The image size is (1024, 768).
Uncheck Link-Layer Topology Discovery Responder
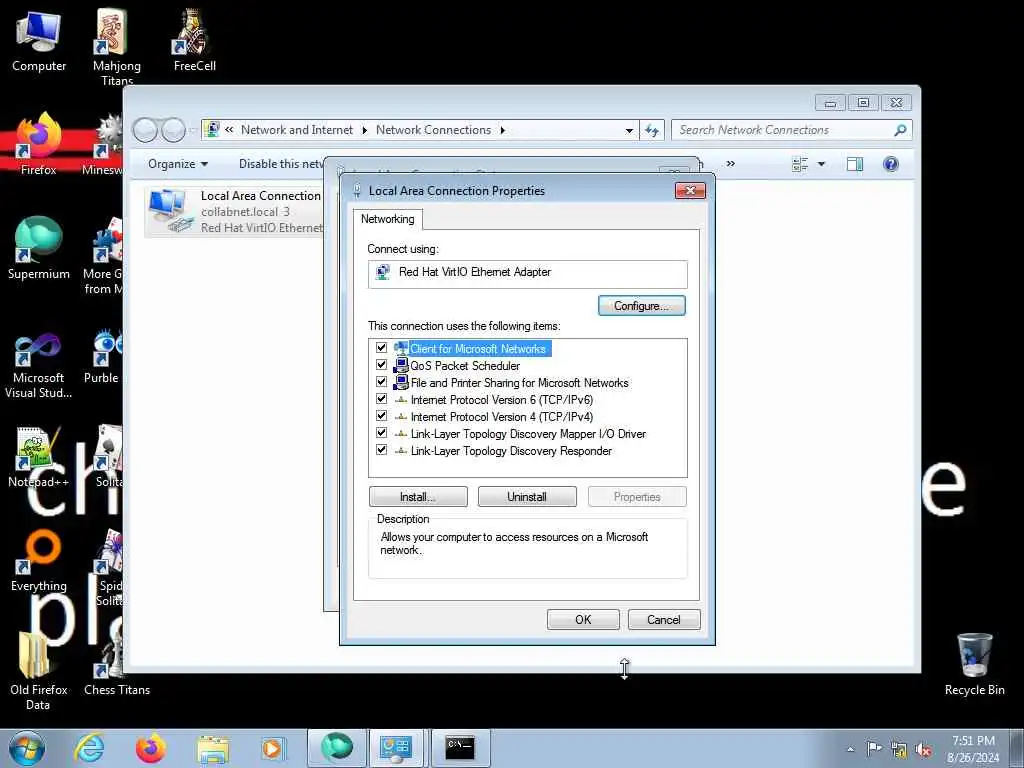tap(381, 449)
